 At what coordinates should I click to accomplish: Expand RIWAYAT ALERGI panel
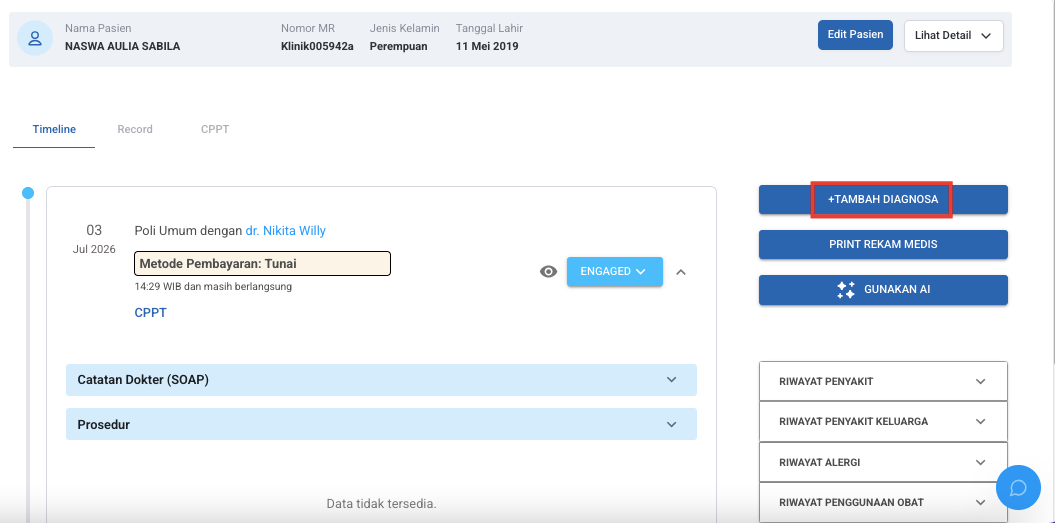883,462
